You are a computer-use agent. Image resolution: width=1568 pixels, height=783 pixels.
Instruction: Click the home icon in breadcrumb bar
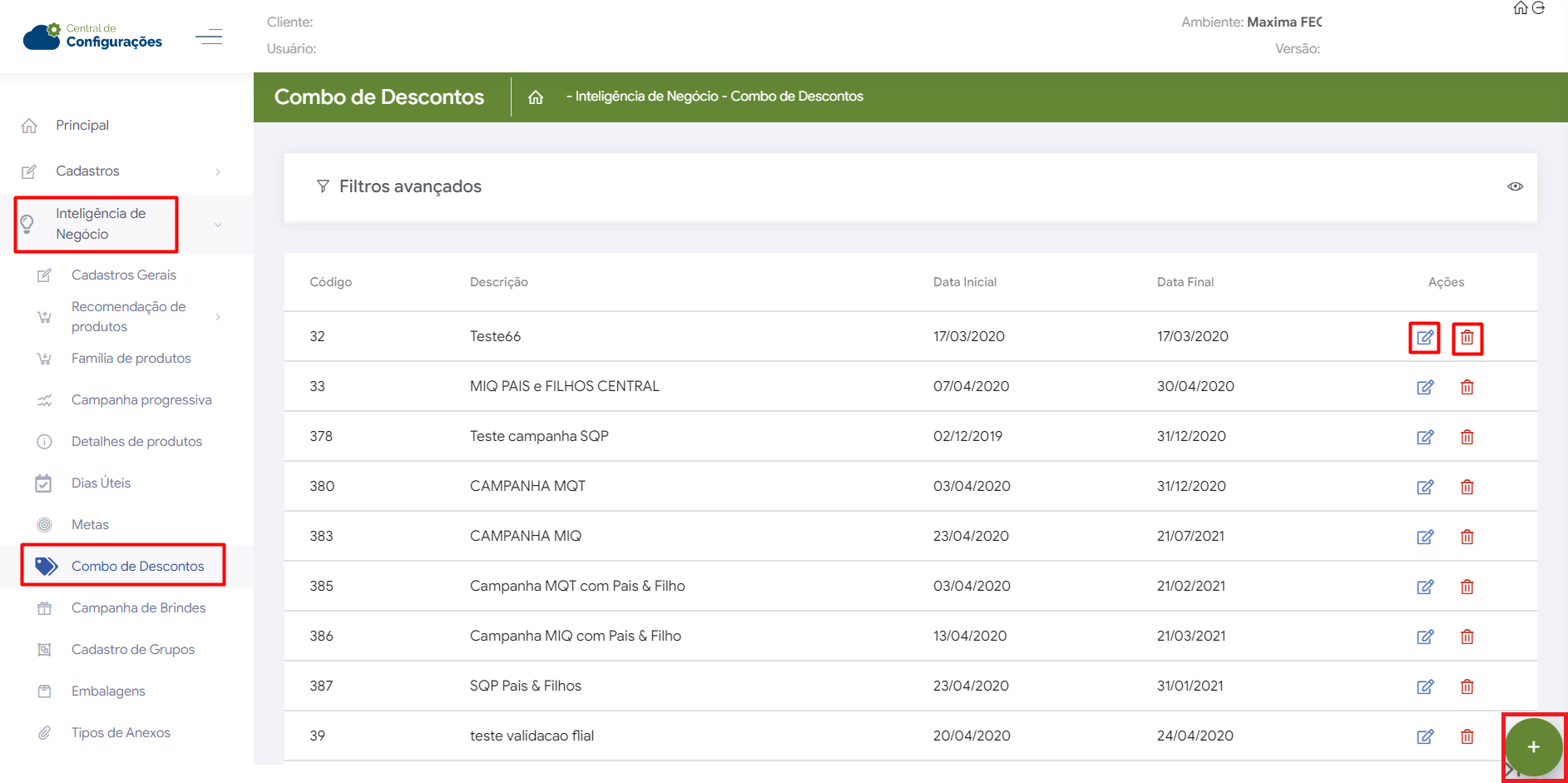536,97
